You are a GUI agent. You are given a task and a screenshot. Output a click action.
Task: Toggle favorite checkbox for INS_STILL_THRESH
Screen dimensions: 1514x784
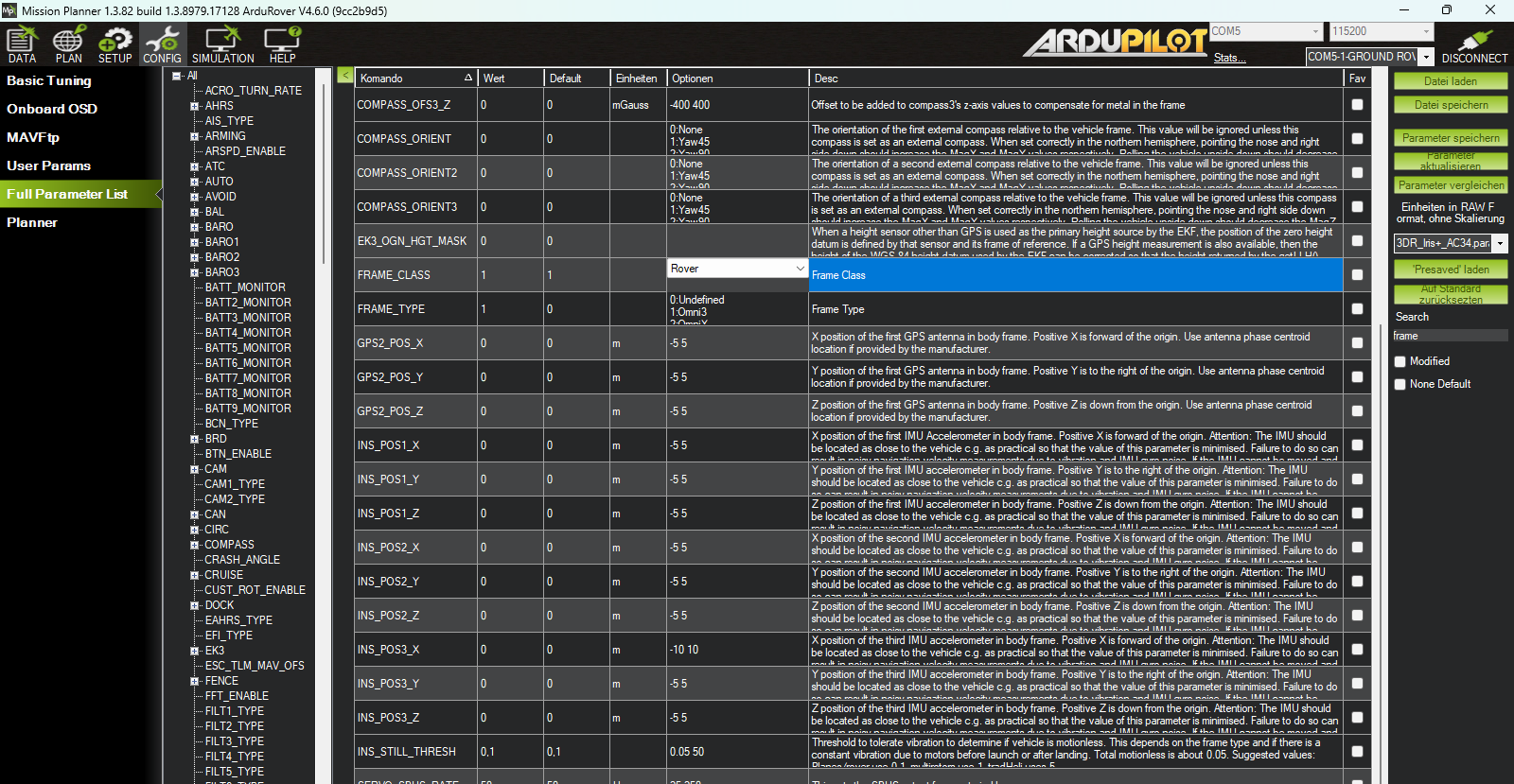[1357, 752]
